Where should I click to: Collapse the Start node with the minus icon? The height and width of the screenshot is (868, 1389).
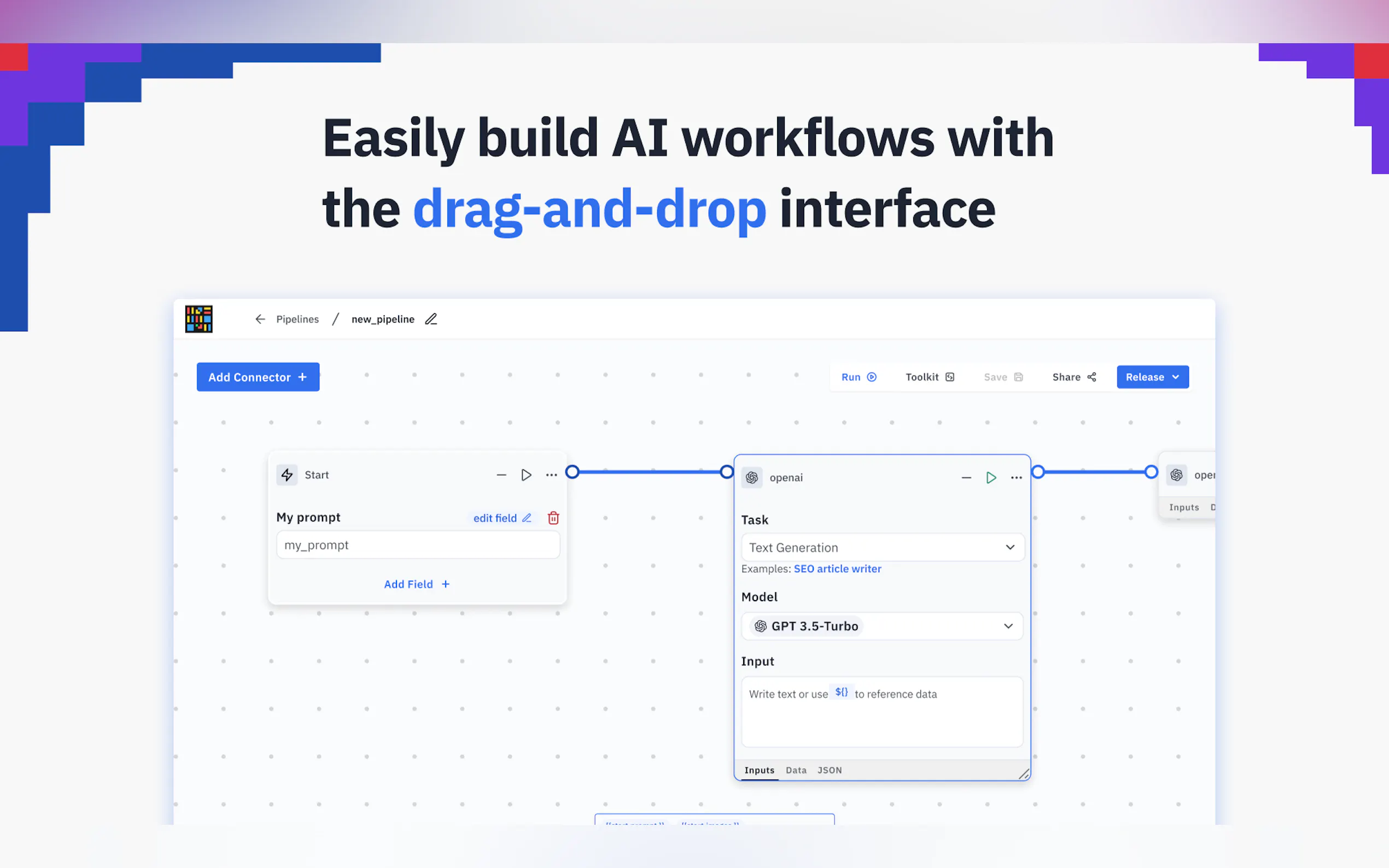(x=501, y=475)
